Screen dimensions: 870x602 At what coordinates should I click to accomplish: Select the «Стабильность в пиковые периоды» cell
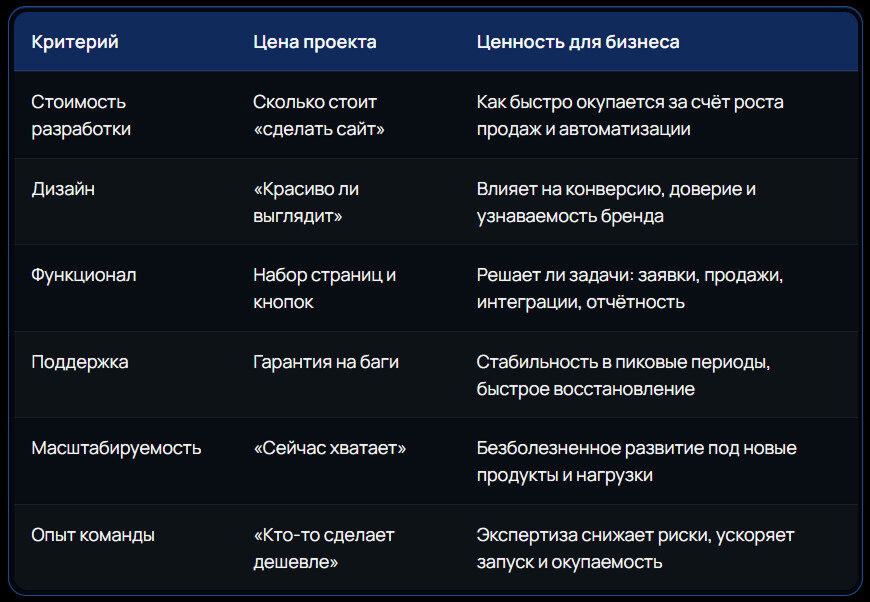pos(622,375)
